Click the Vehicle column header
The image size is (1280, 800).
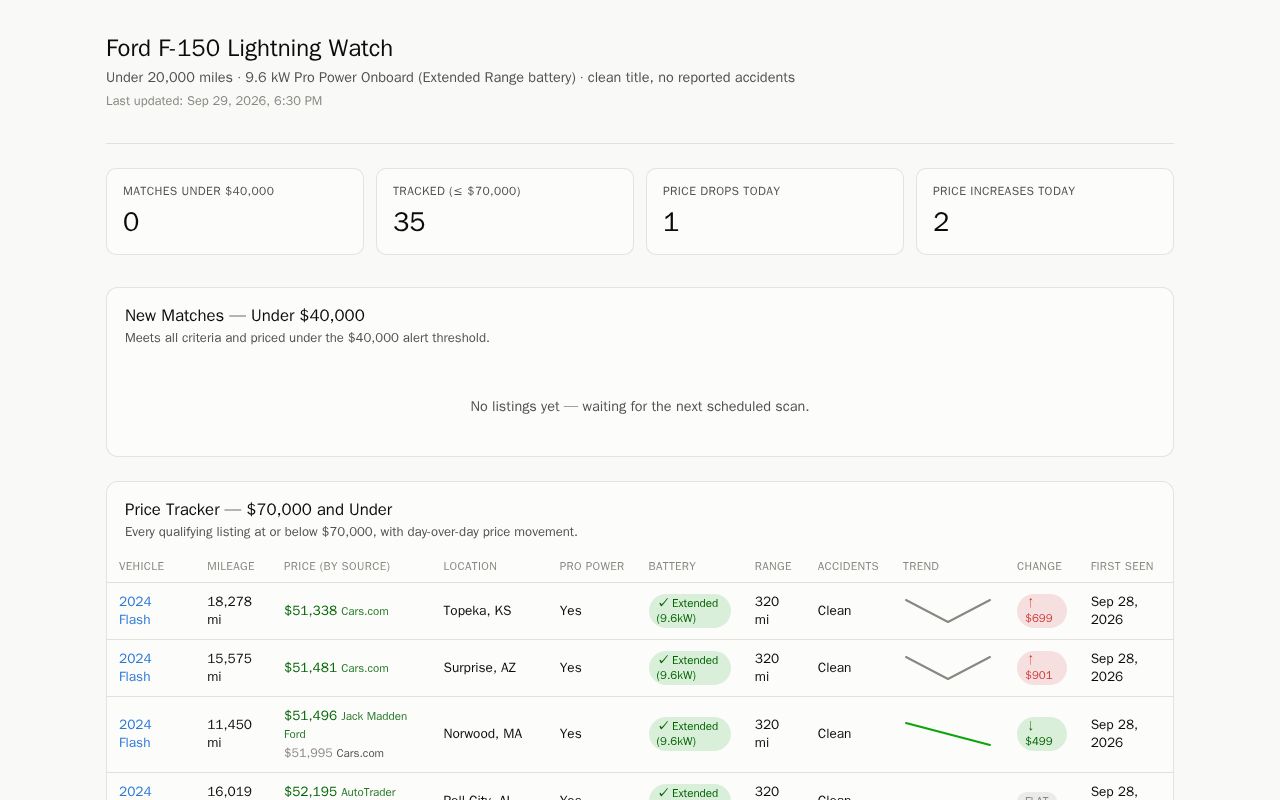(x=141, y=566)
